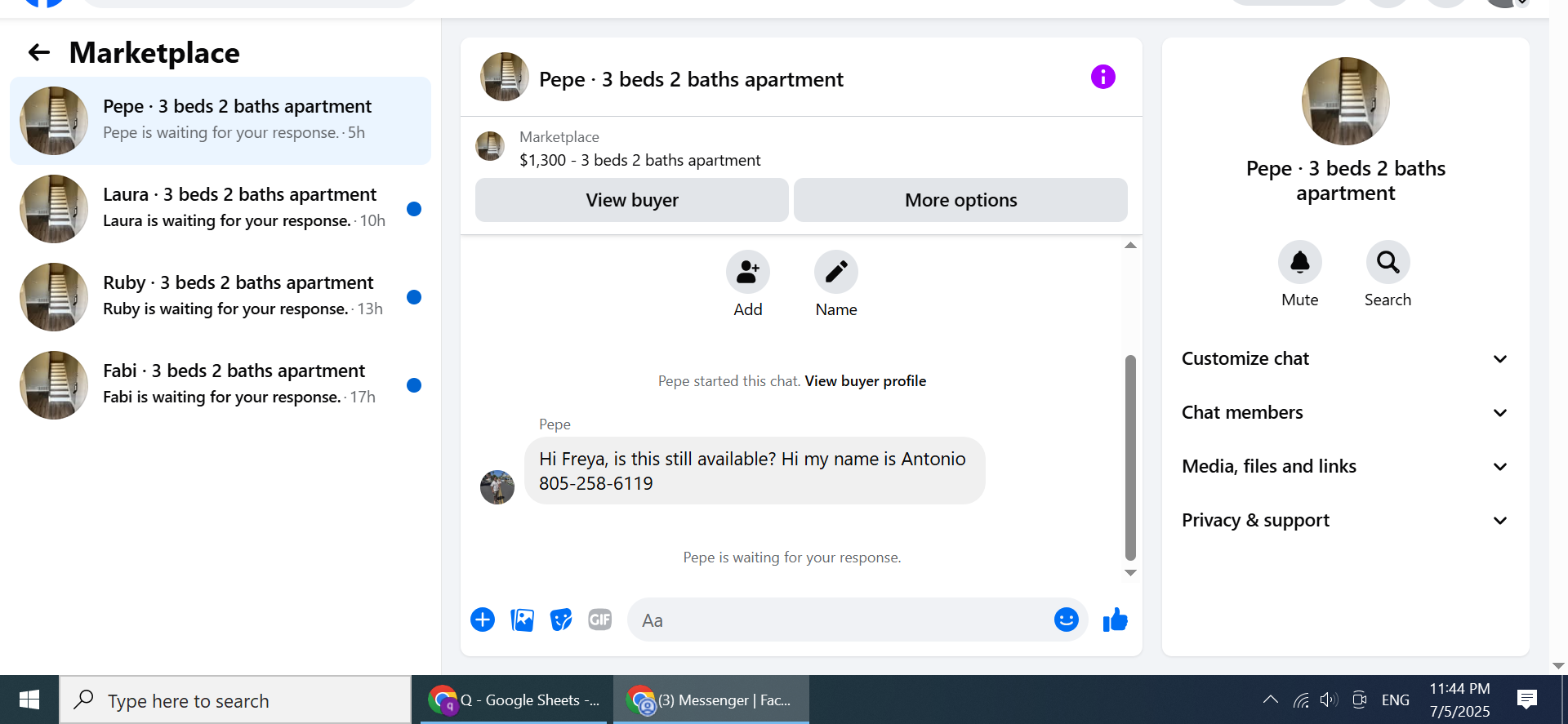This screenshot has height=724, width=1568.
Task: Click unread dot on Laura conversation
Action: tap(414, 209)
